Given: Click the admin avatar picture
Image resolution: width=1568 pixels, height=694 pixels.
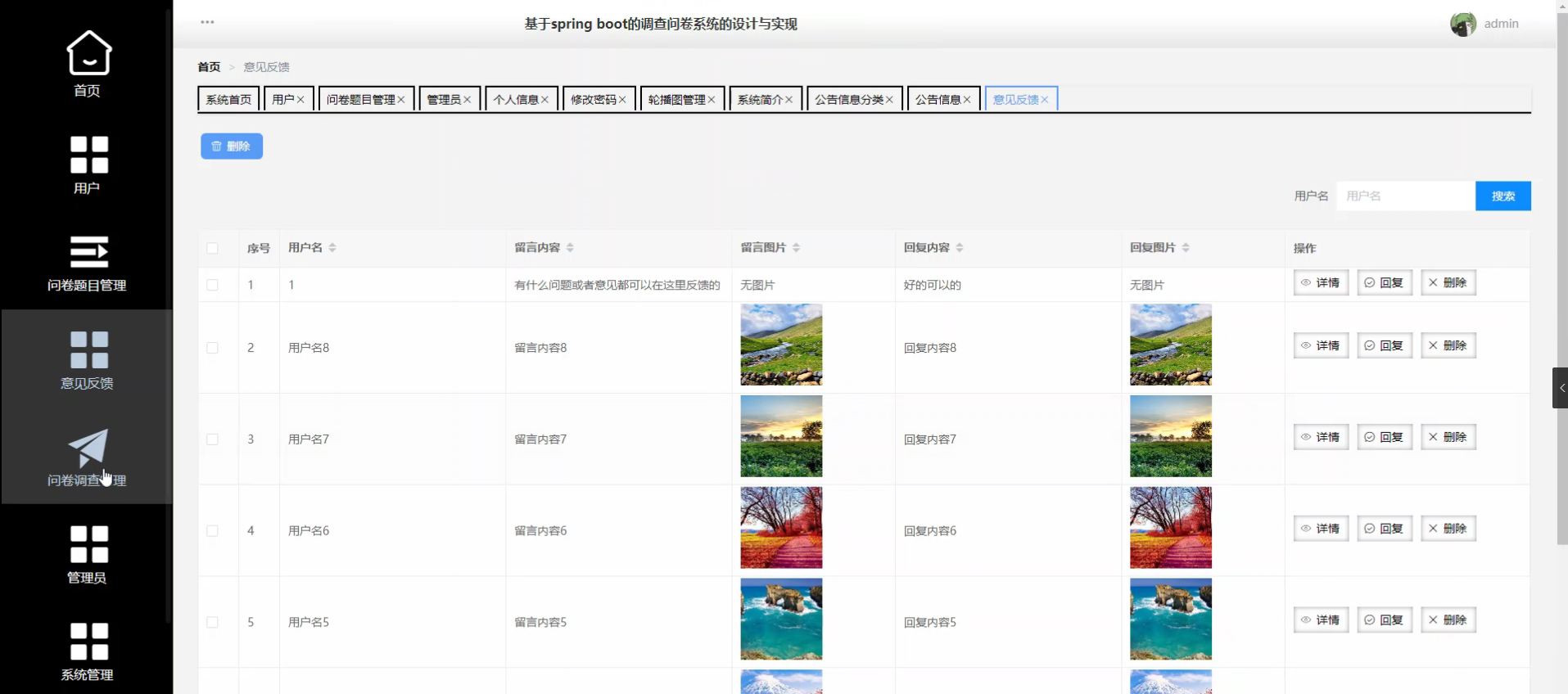Looking at the screenshot, I should click(1462, 24).
